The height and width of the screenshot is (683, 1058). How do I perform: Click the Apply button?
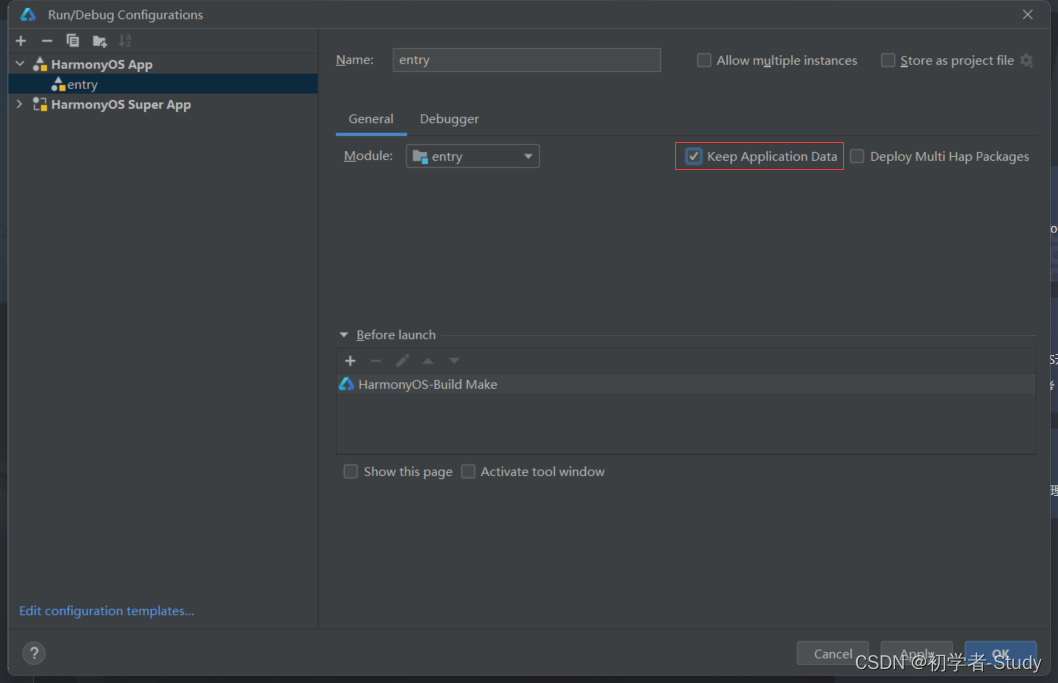click(916, 653)
